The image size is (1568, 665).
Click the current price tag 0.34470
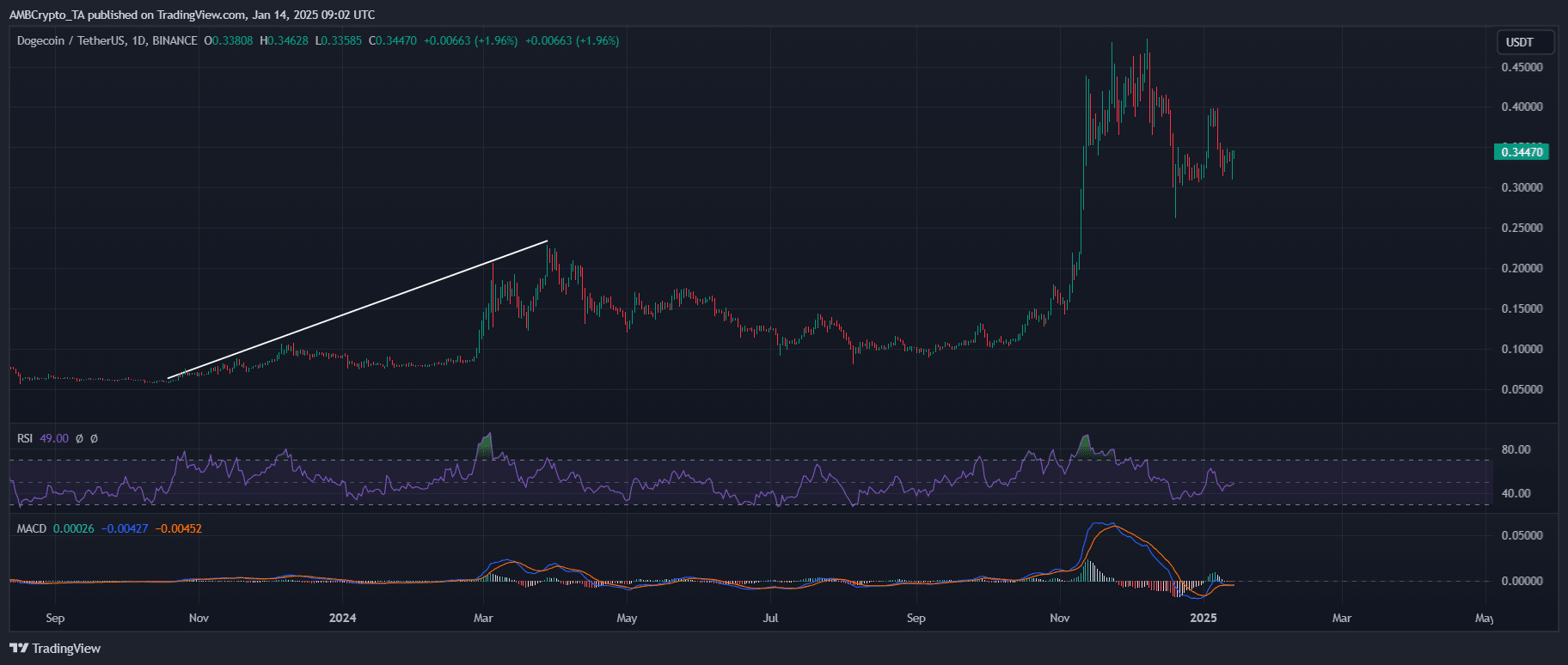[1522, 152]
